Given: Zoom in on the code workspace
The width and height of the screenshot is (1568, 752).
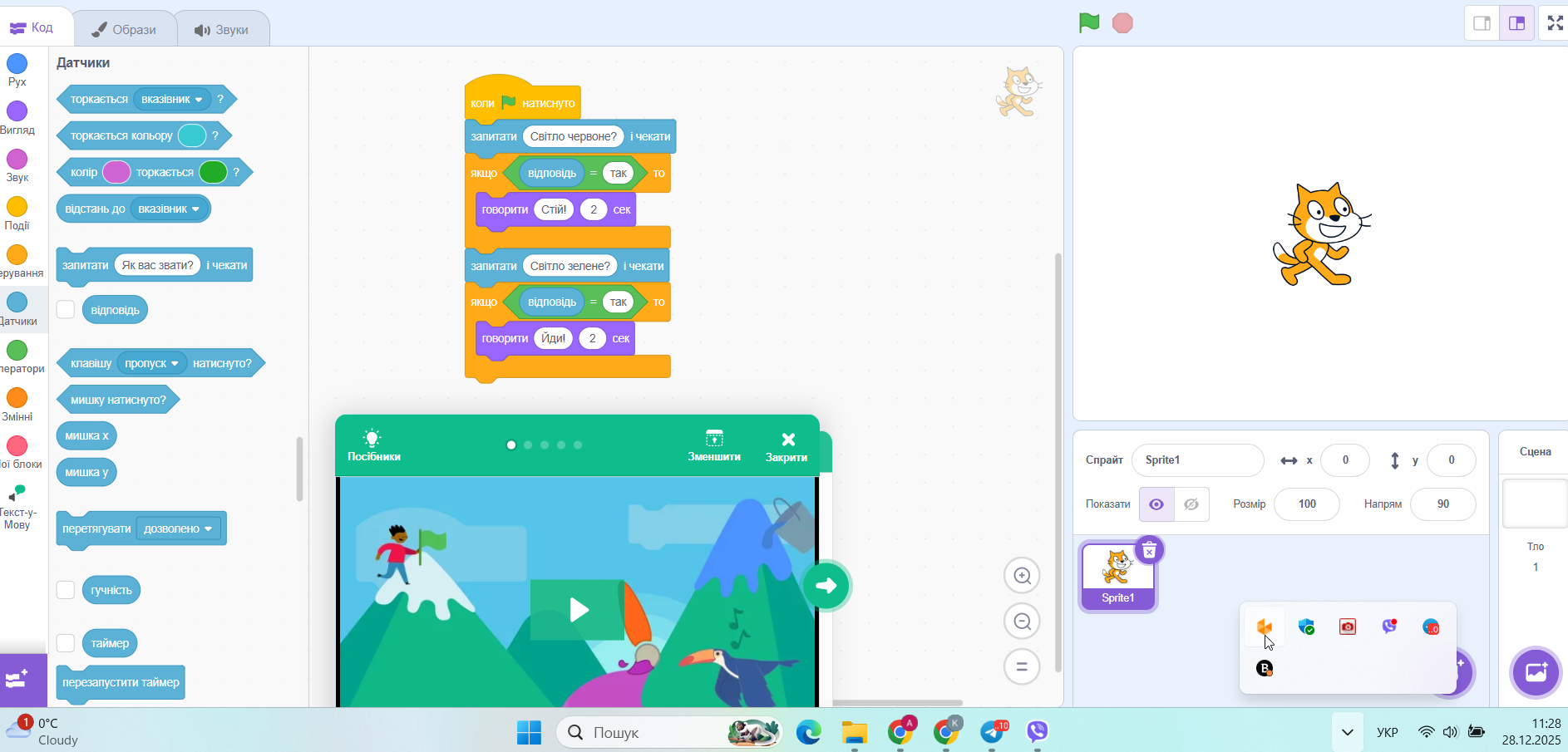Looking at the screenshot, I should tap(1022, 576).
